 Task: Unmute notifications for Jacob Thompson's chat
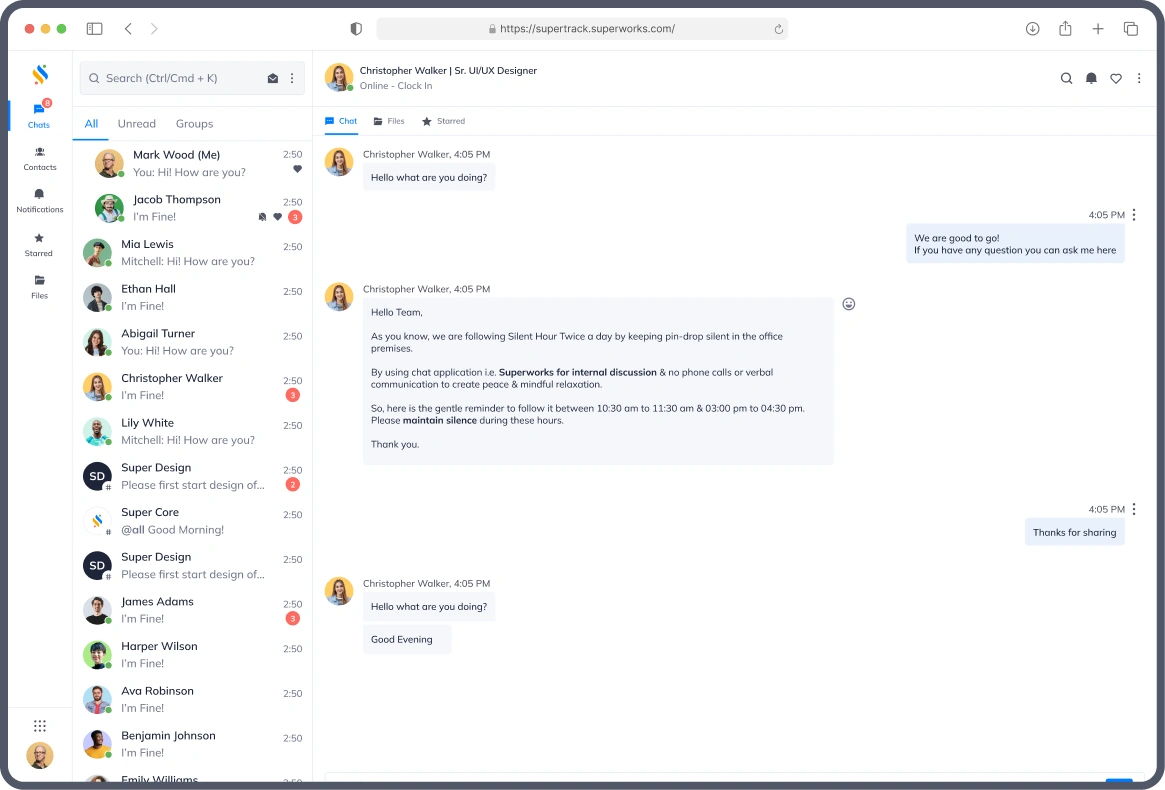coord(262,217)
